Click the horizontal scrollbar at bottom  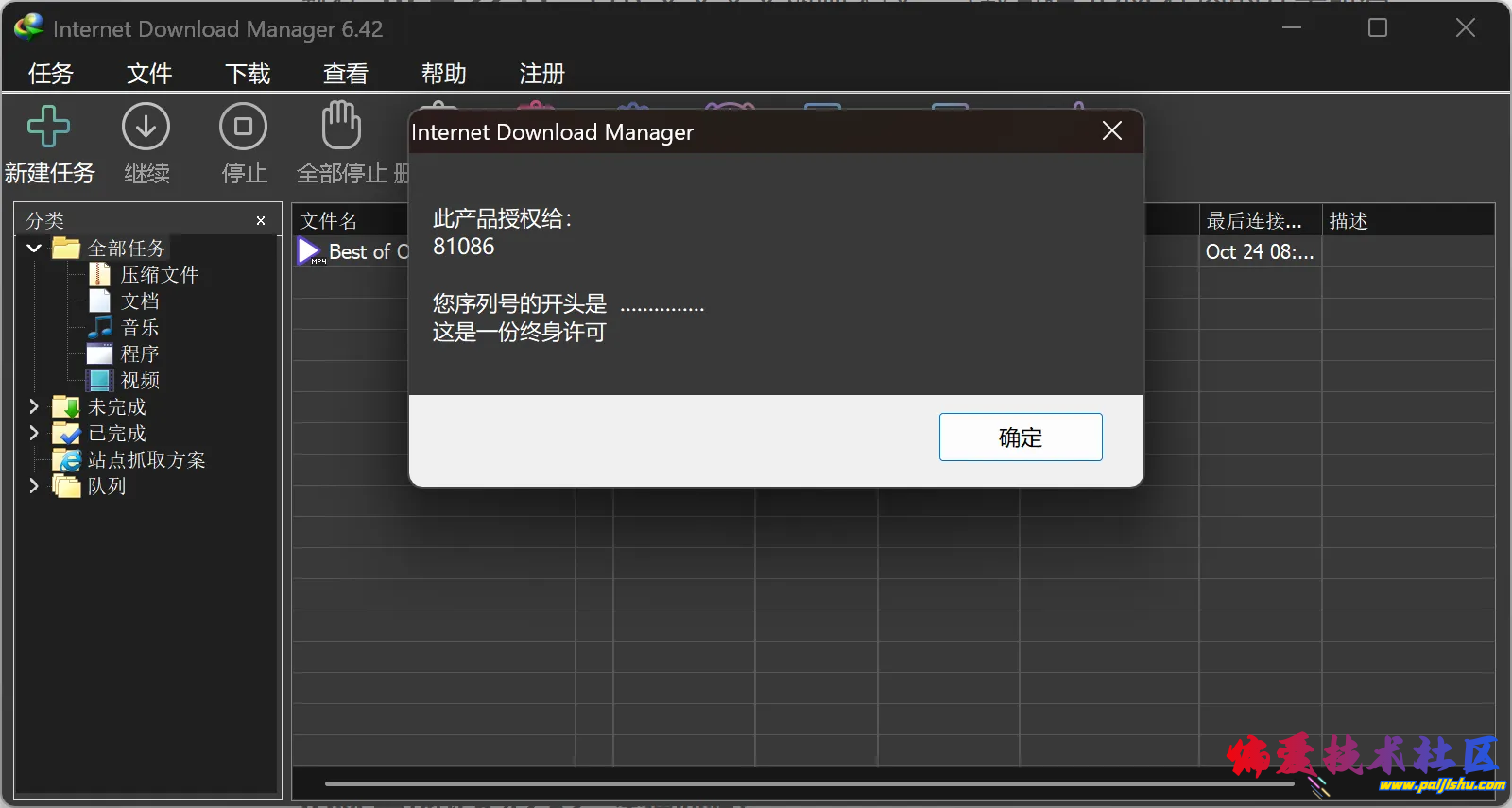point(808,783)
